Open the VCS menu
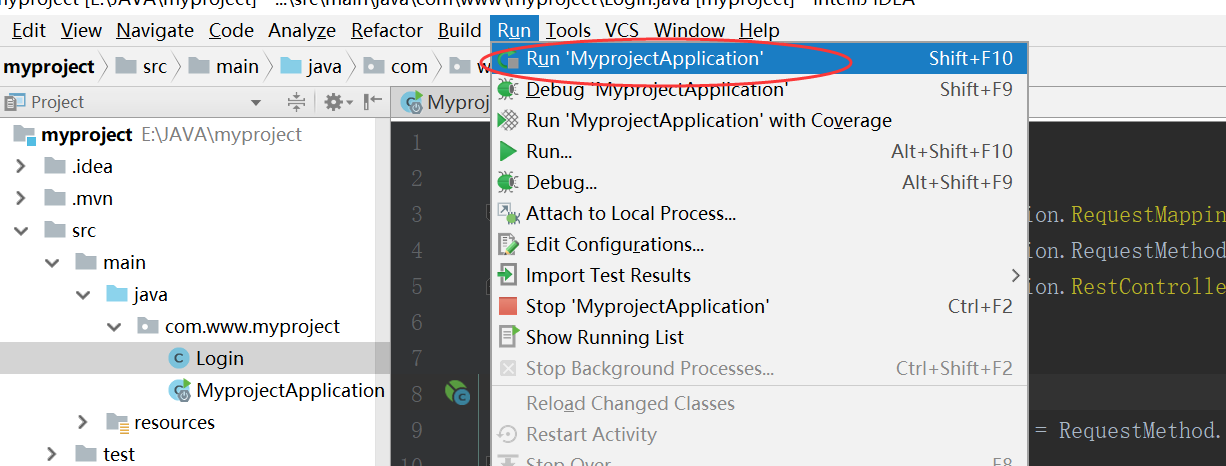Image resolution: width=1226 pixels, height=466 pixels. pyautogui.click(x=622, y=30)
